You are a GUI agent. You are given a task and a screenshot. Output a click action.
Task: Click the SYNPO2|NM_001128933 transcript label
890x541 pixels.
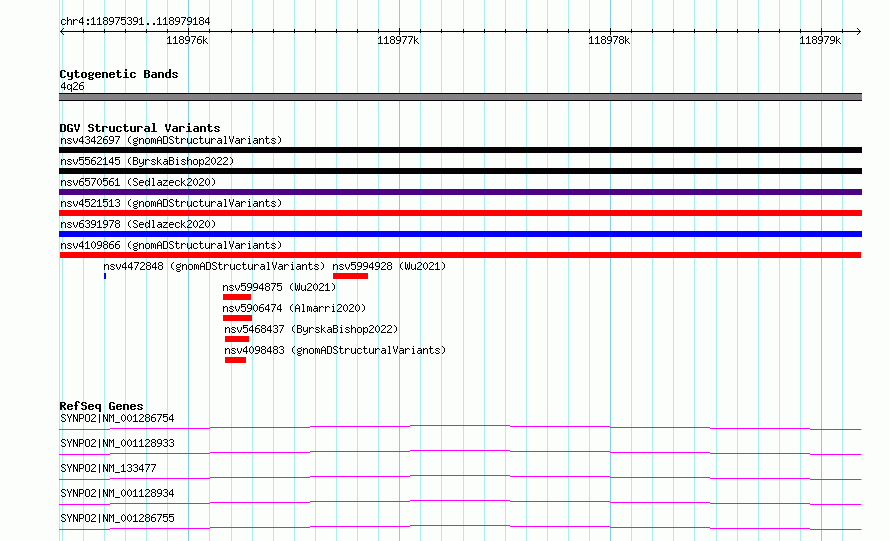point(117,443)
